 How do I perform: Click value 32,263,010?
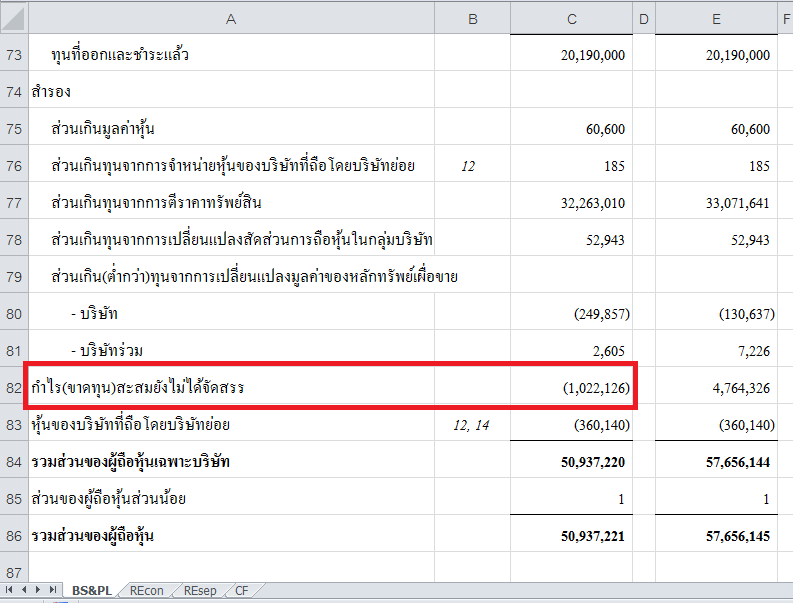coord(593,203)
